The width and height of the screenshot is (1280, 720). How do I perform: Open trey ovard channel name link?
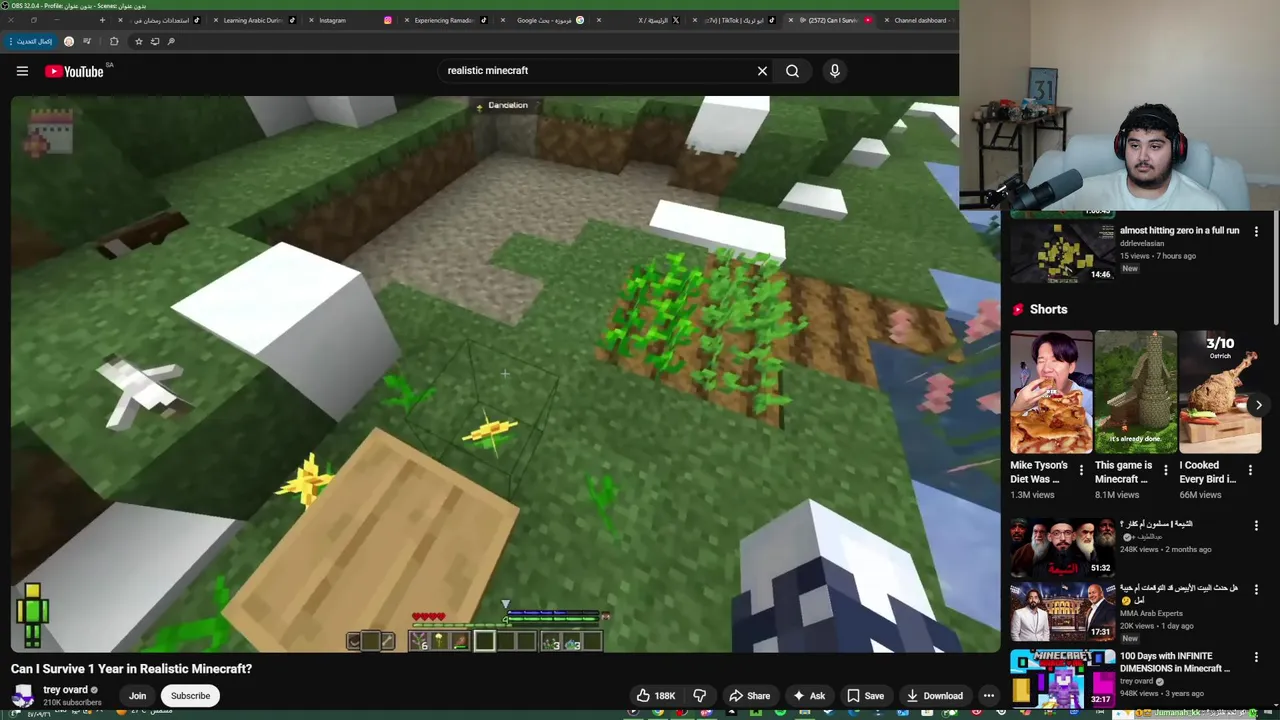66,690
